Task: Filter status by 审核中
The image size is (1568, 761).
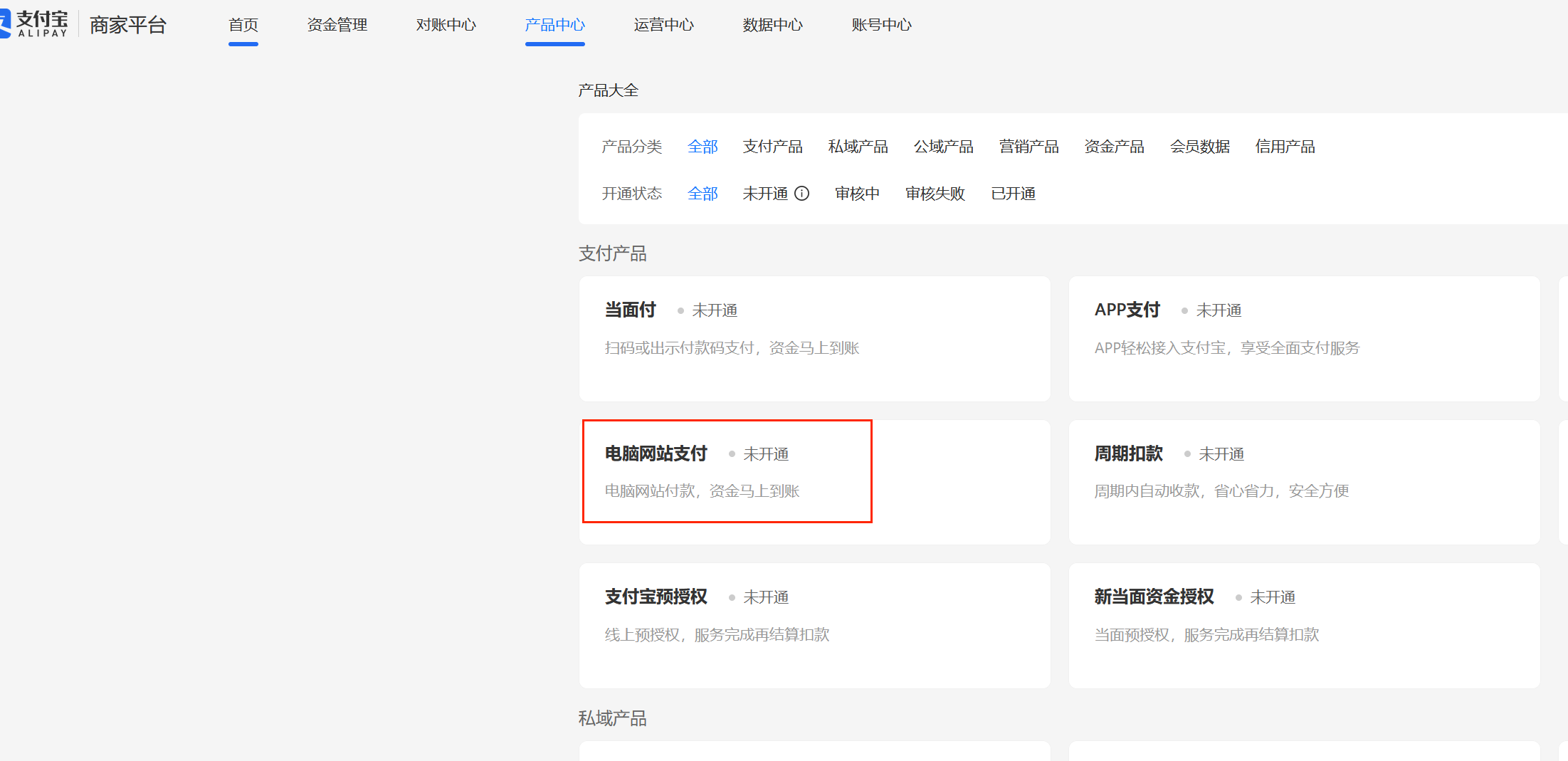Action: point(858,194)
